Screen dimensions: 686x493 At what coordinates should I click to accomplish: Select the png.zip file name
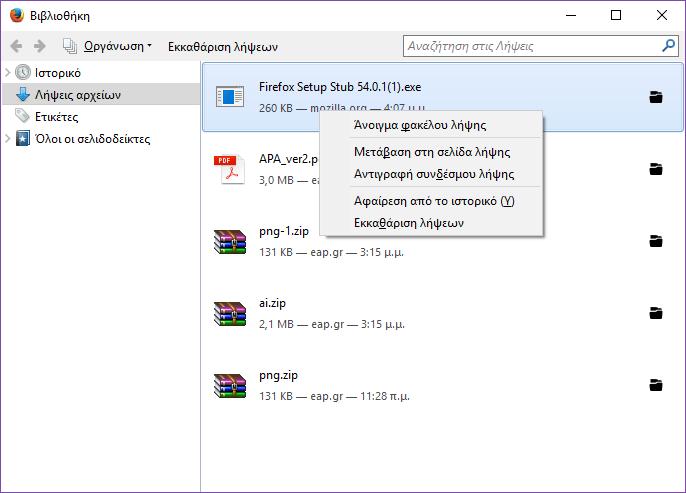[x=278, y=375]
